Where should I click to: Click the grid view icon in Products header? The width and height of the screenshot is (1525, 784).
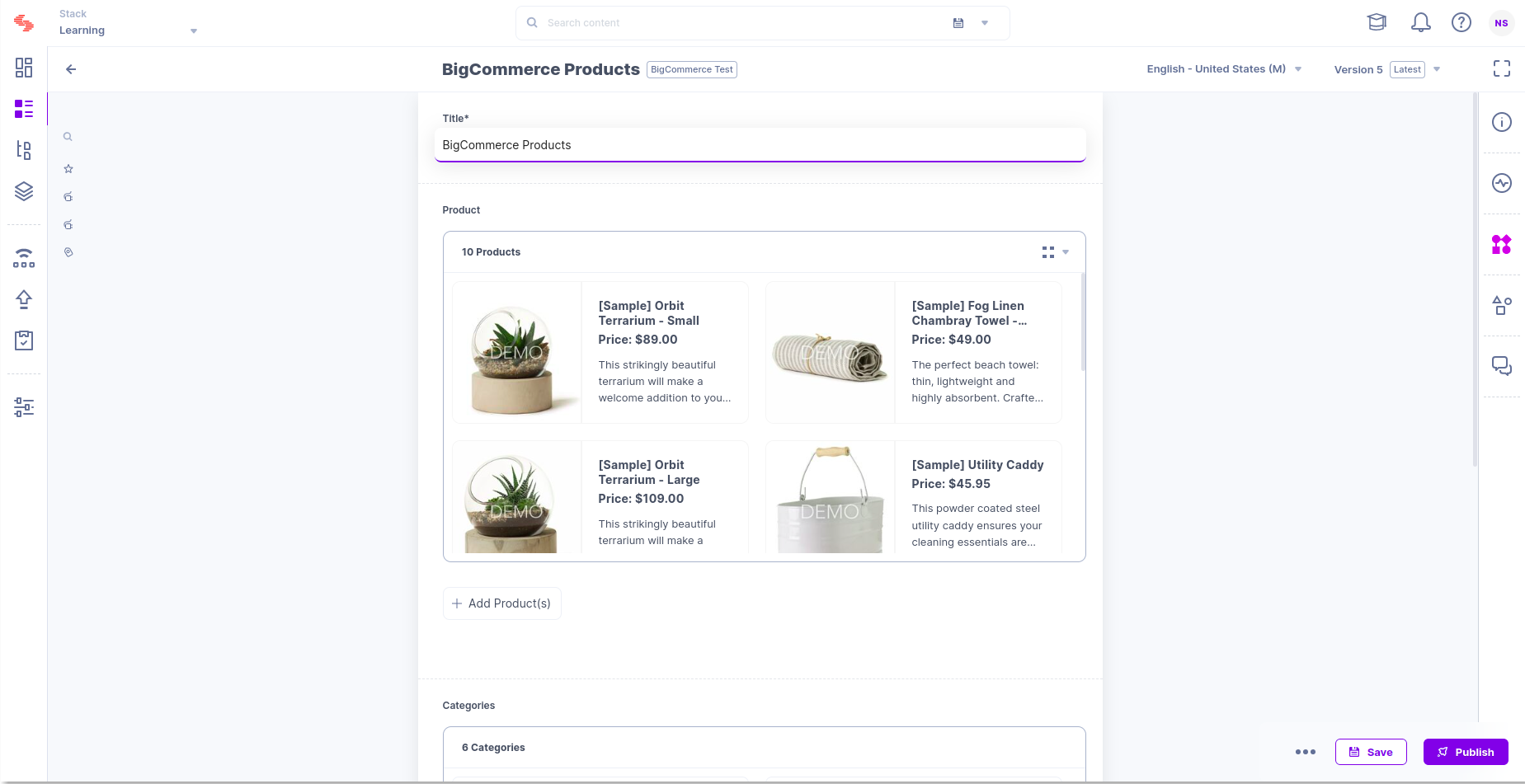1047,252
